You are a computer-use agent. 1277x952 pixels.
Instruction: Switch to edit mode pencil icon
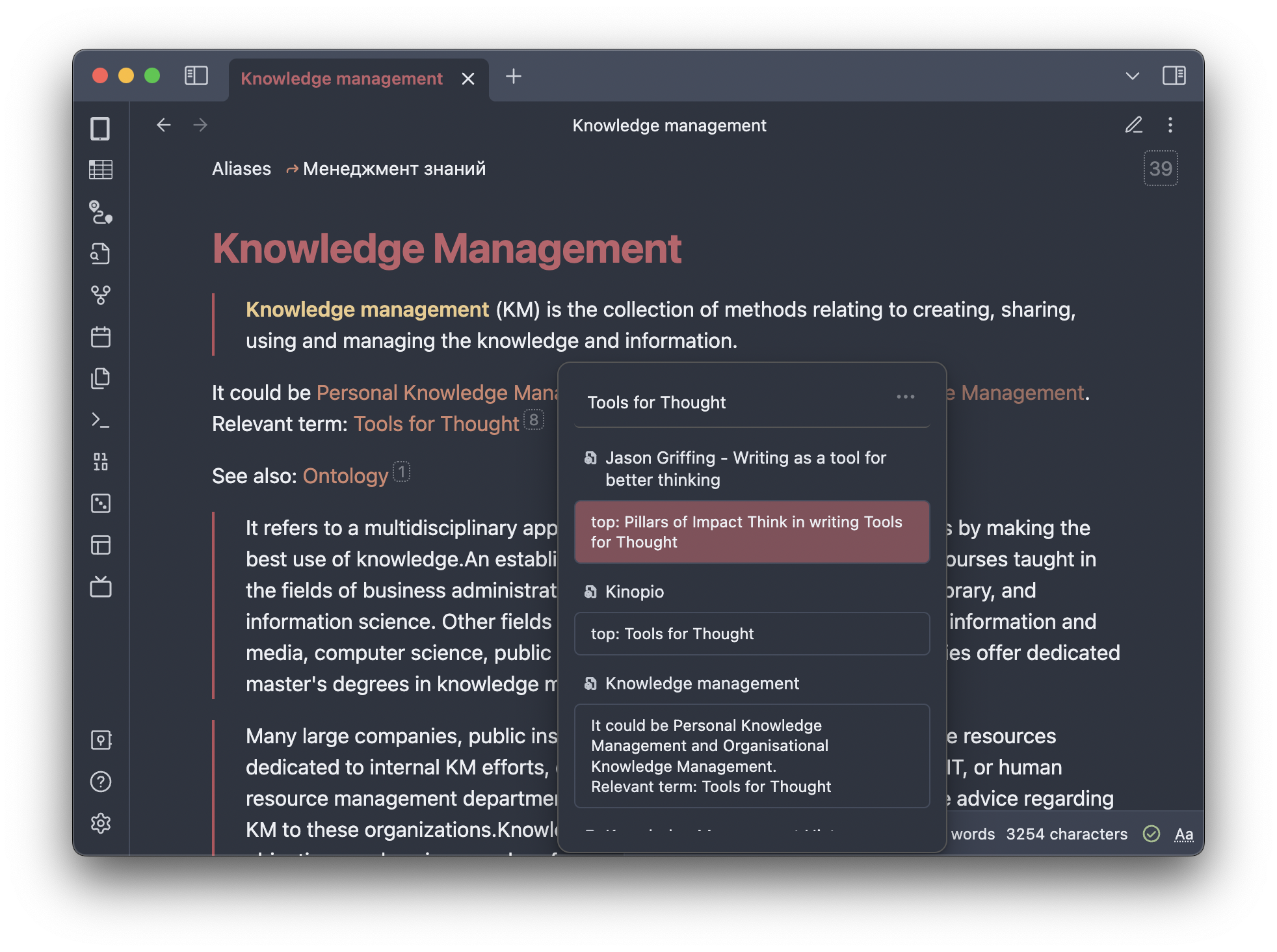[1134, 125]
